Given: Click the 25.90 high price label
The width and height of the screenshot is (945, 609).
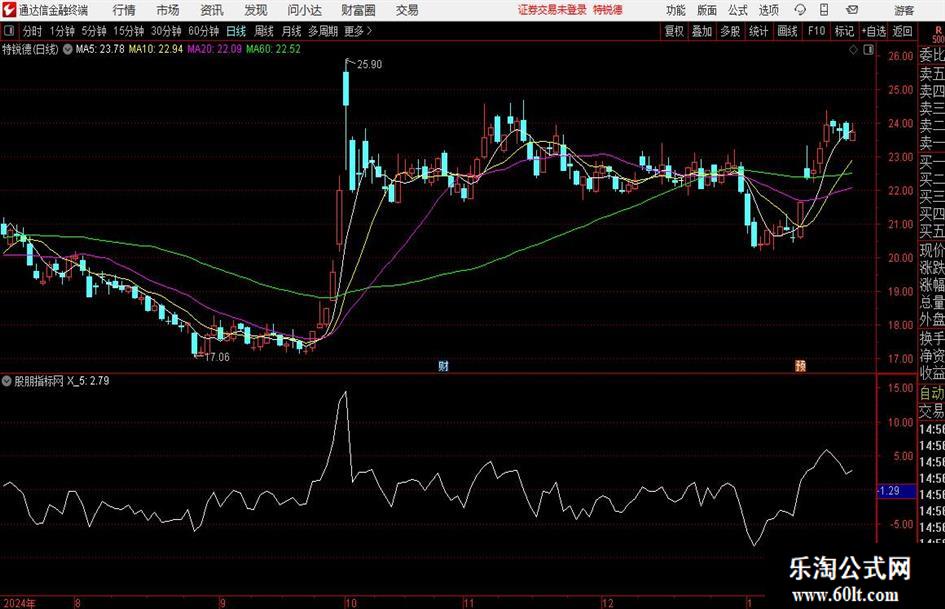Looking at the screenshot, I should pyautogui.click(x=369, y=65).
